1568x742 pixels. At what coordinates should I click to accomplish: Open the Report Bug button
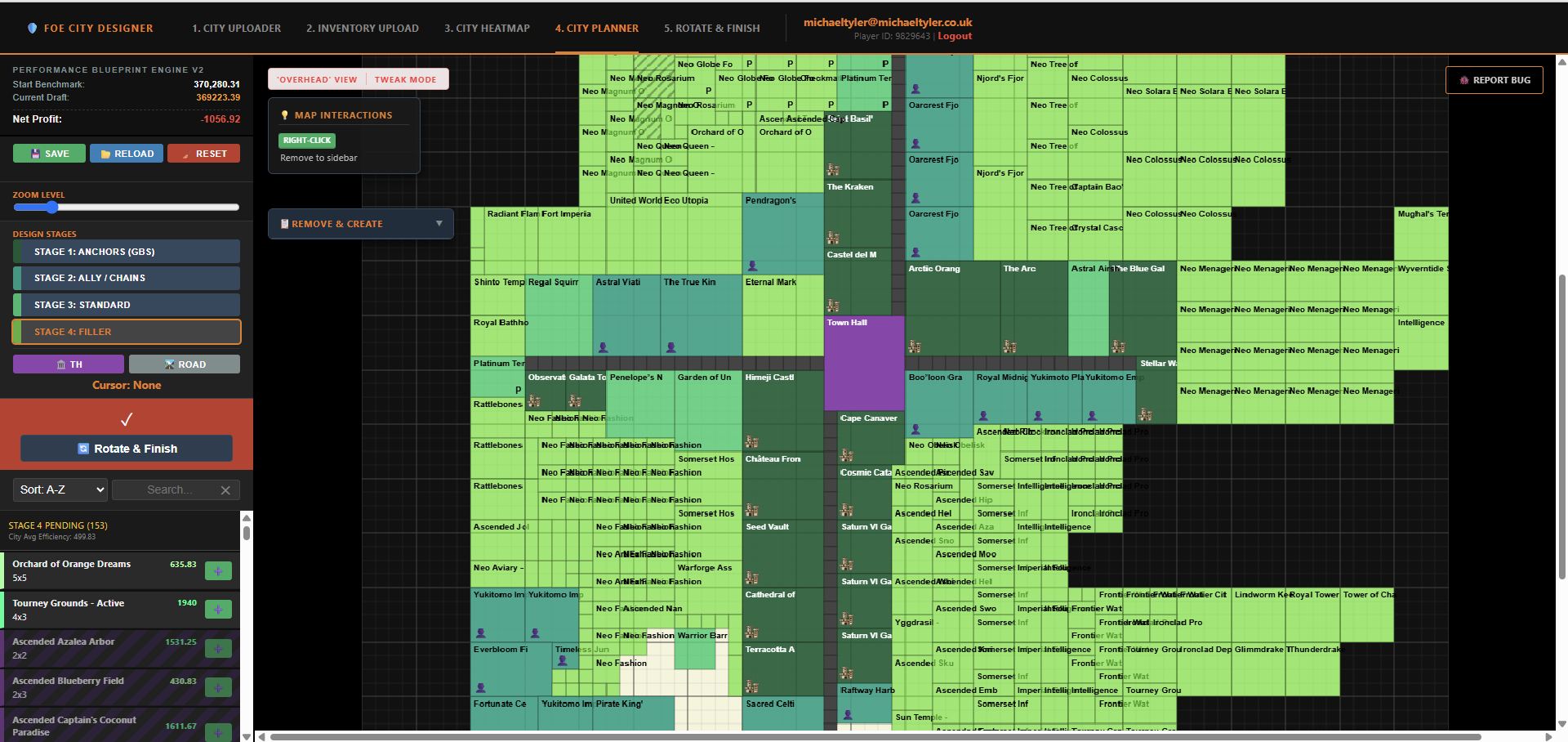click(1494, 80)
